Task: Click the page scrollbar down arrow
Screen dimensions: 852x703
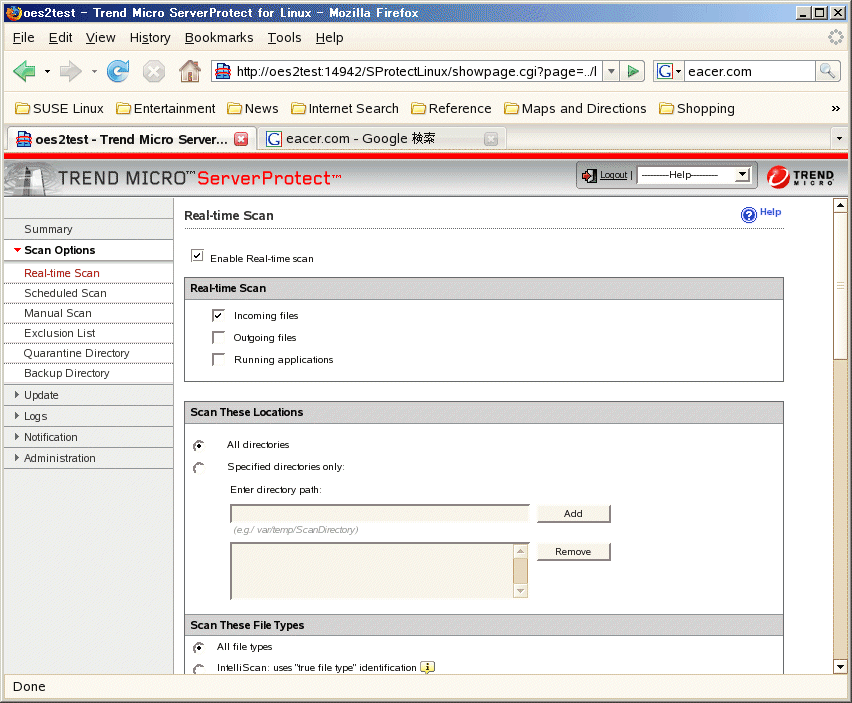Action: click(840, 667)
